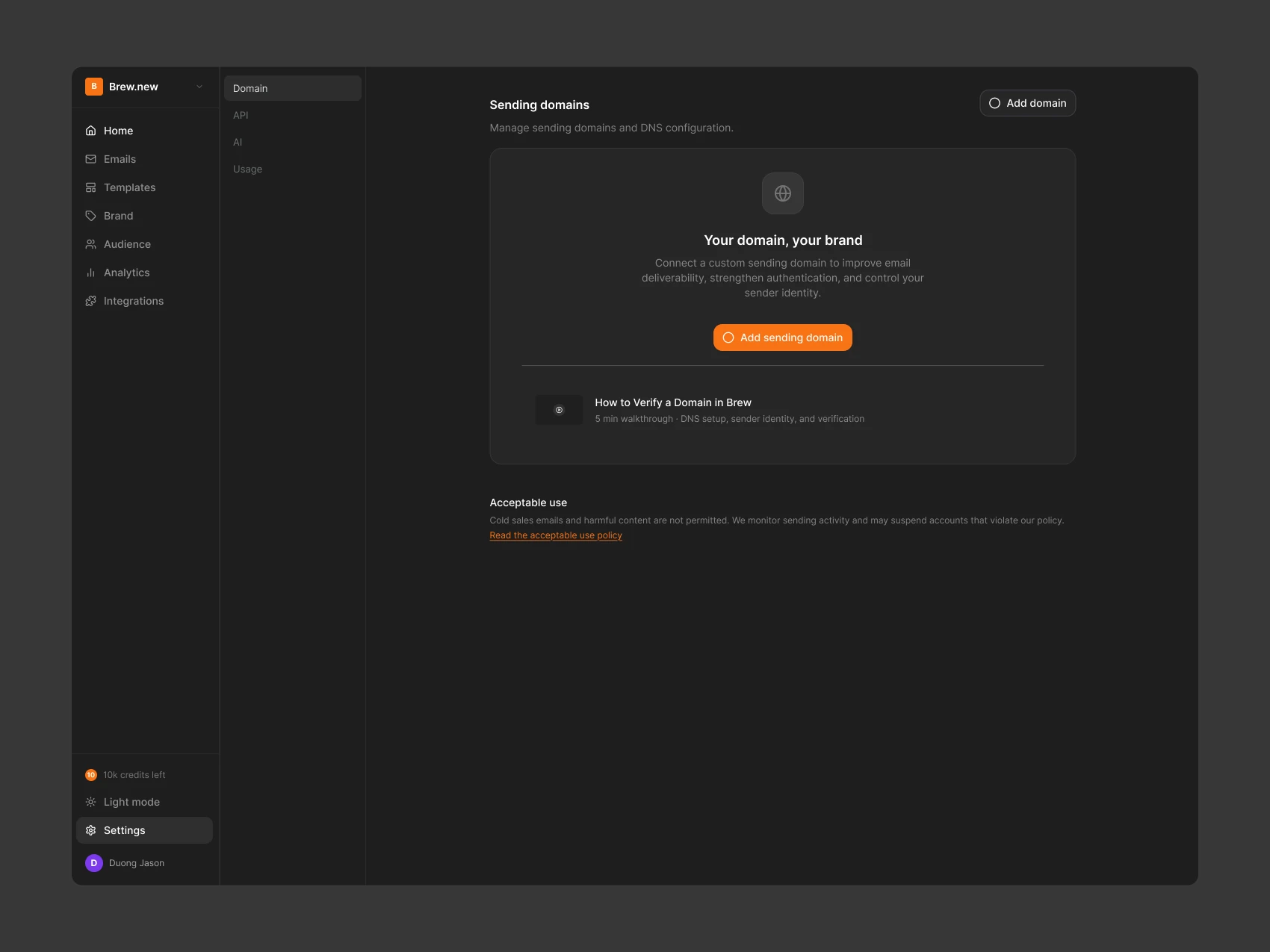The width and height of the screenshot is (1270, 952).
Task: Click the Sending domains heading
Action: [539, 105]
